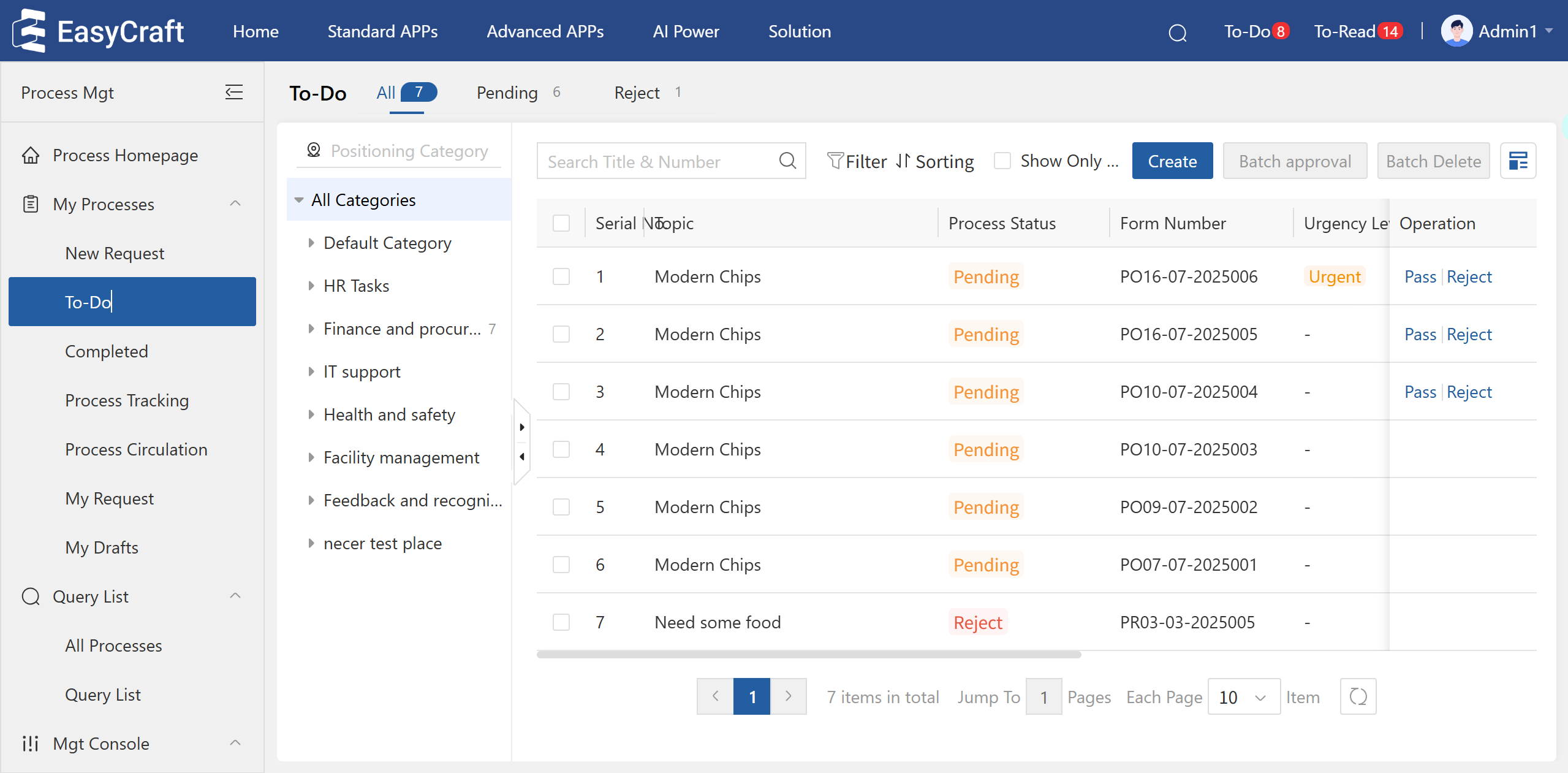The width and height of the screenshot is (1568, 773).
Task: Click the horizontal table scrollbar
Action: pyautogui.click(x=808, y=655)
